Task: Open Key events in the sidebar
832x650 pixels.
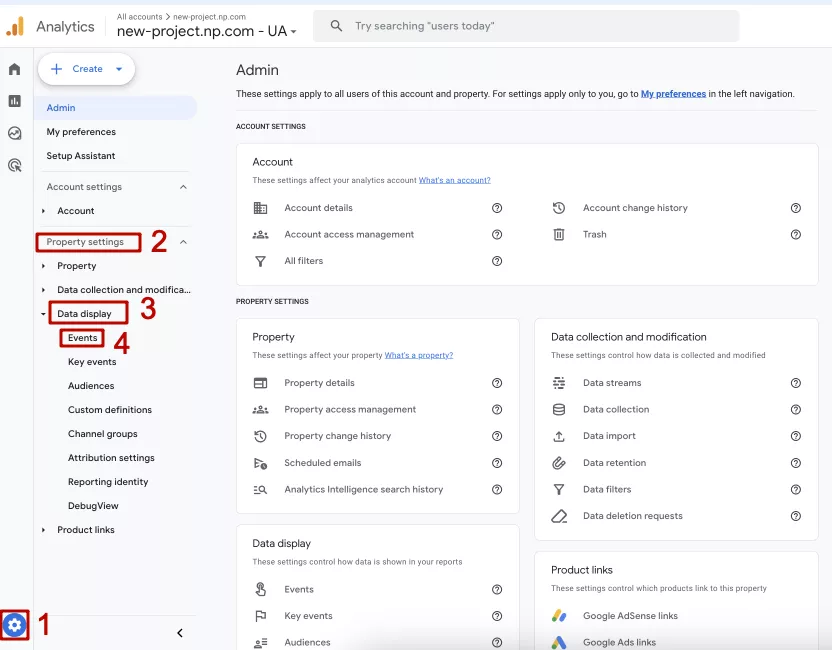Action: tap(92, 362)
